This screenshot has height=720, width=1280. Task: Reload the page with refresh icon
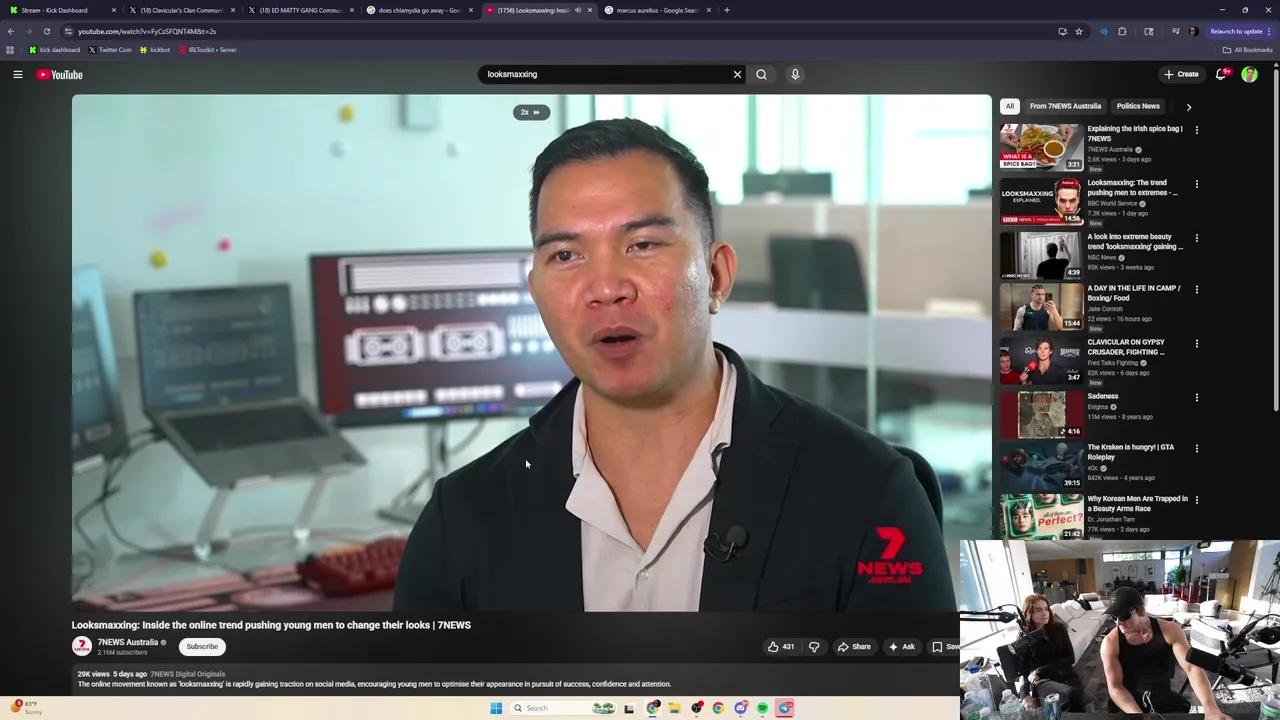46,31
